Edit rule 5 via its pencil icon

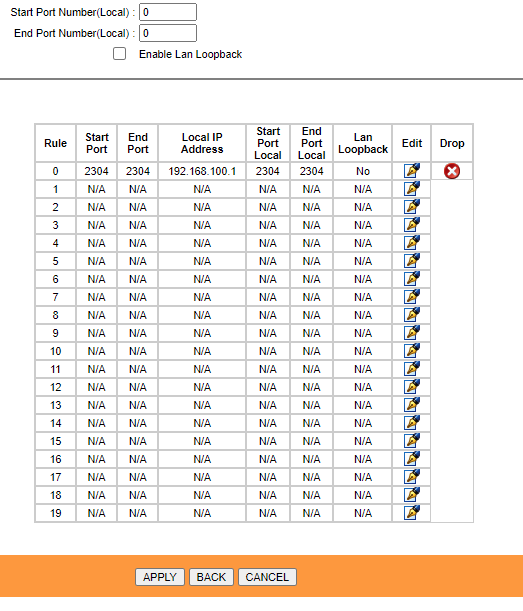click(412, 261)
